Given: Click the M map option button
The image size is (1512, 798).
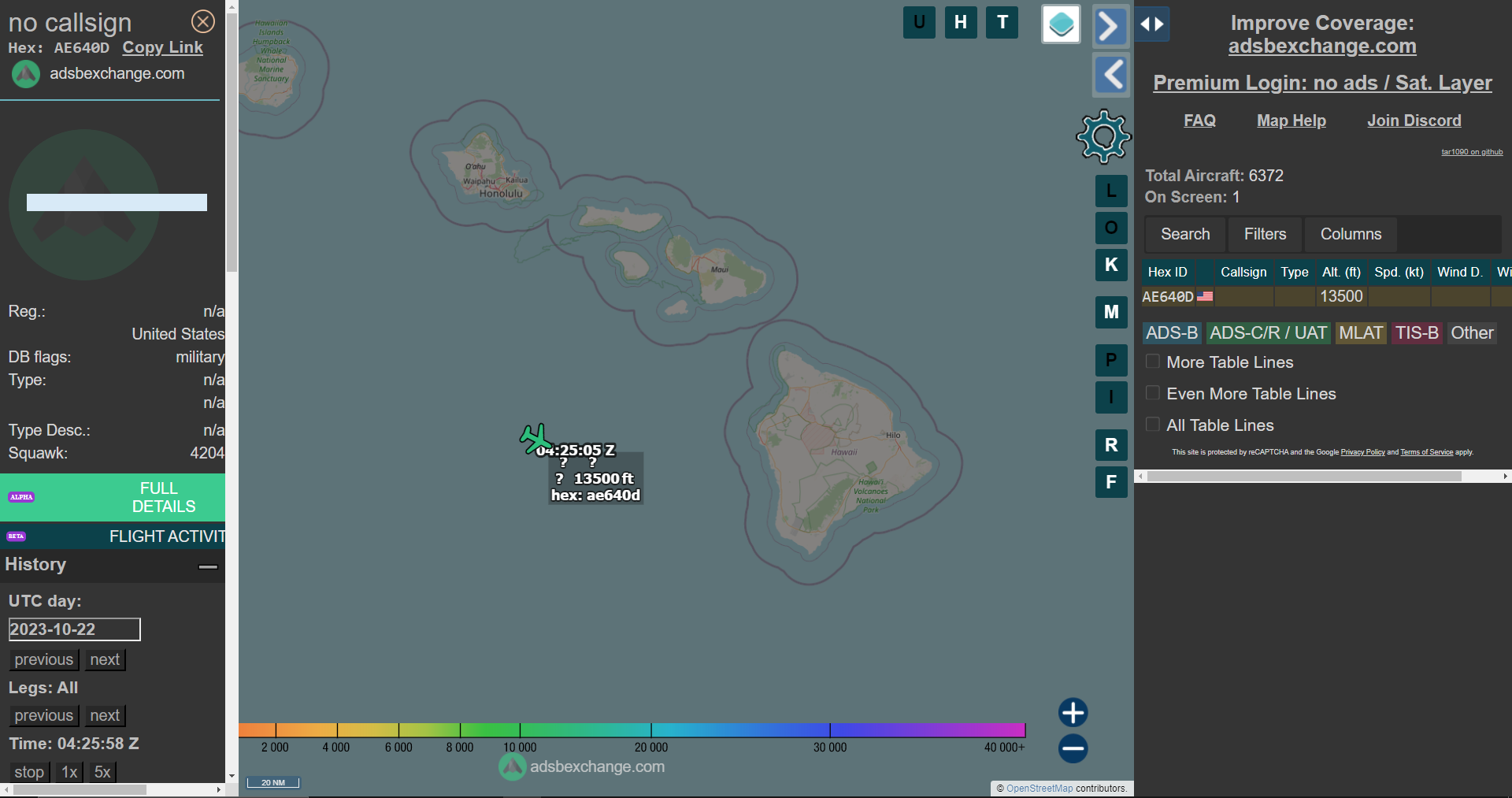Looking at the screenshot, I should click(1111, 312).
